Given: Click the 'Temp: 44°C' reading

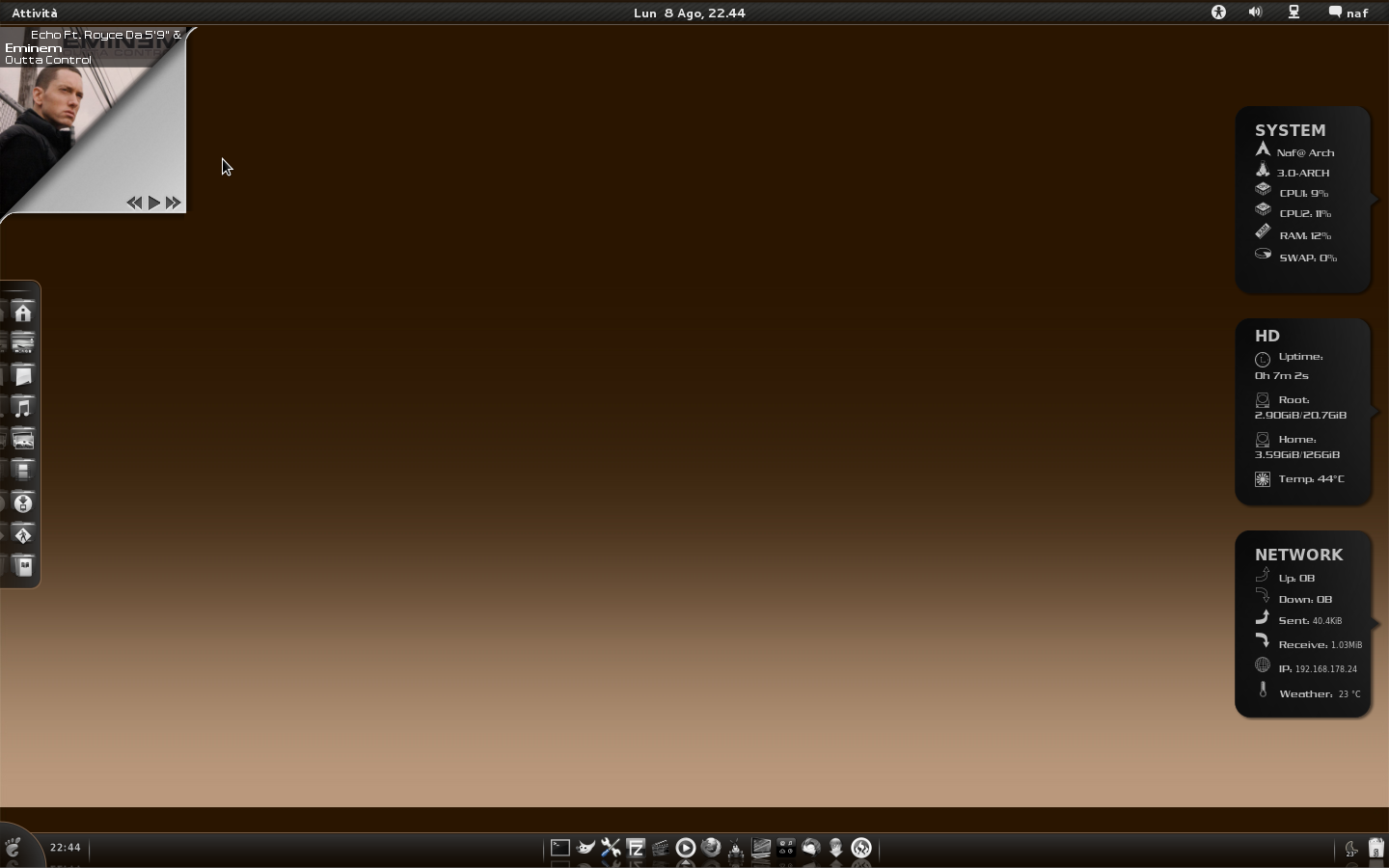Looking at the screenshot, I should coord(1311,478).
